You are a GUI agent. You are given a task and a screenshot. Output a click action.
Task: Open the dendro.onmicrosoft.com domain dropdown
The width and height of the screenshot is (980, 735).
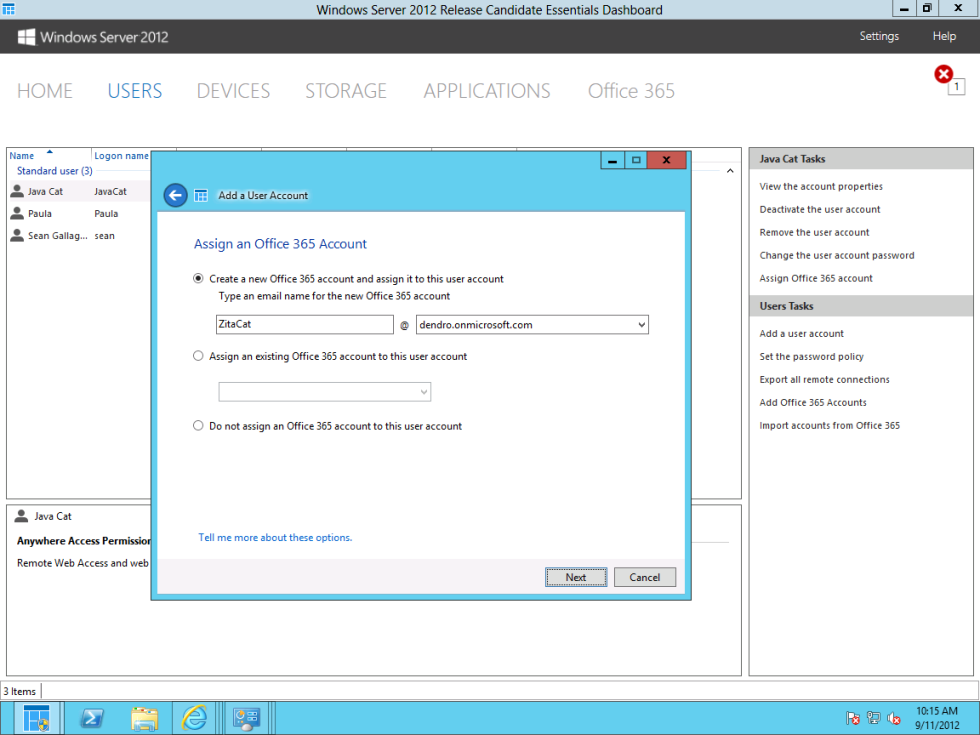pyautogui.click(x=640, y=324)
